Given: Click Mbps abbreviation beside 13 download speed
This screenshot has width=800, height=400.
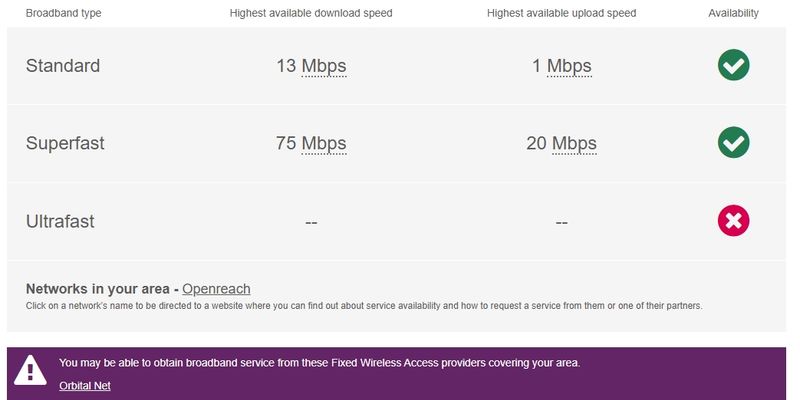Looking at the screenshot, I should (x=323, y=66).
